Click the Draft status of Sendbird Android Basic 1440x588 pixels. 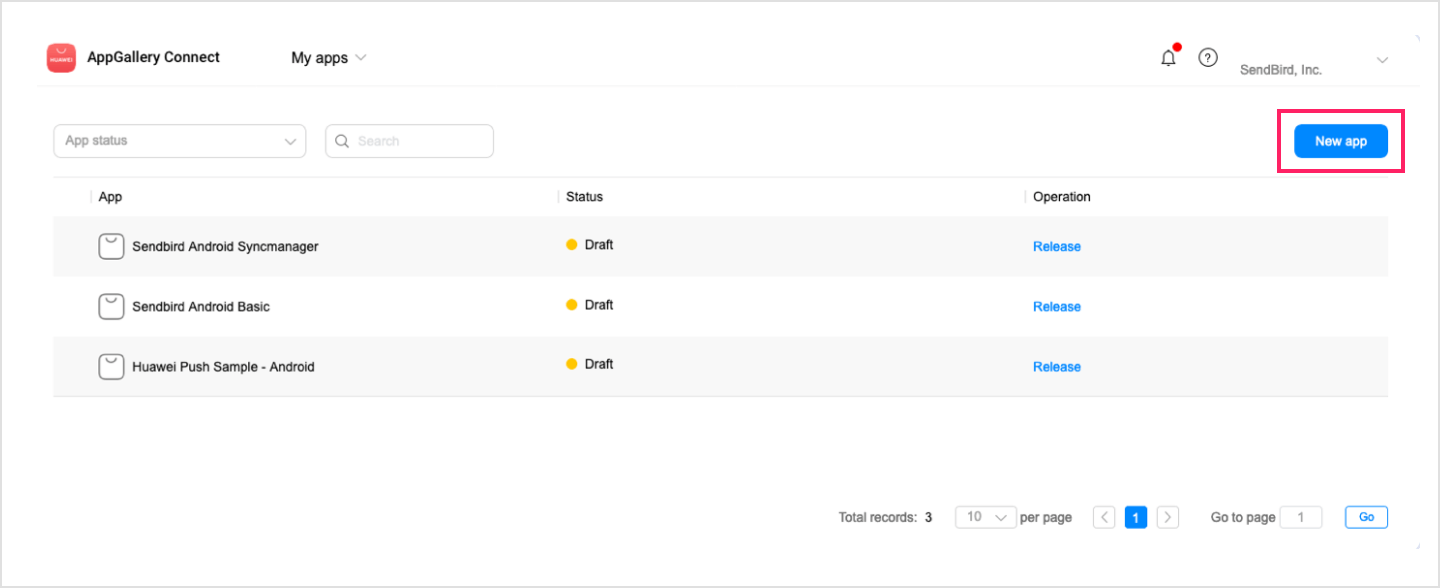(590, 305)
